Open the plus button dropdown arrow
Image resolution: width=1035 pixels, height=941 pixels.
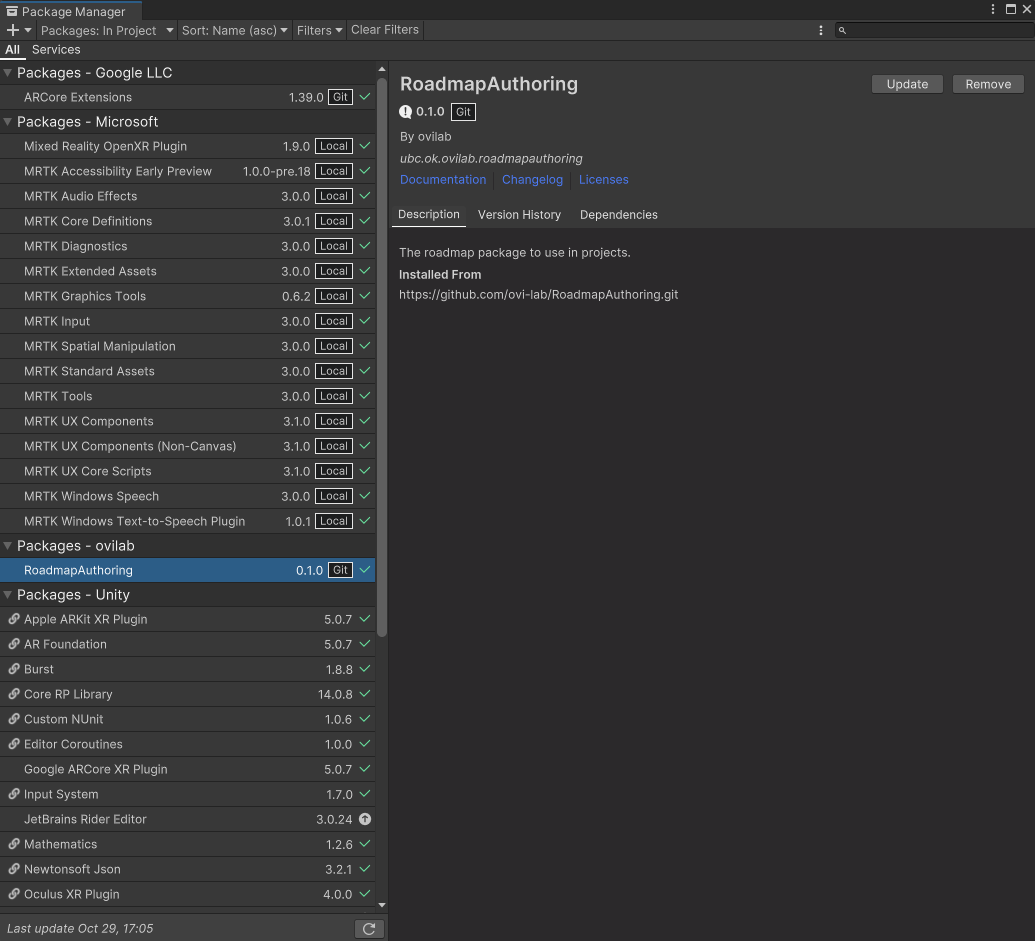click(x=28, y=30)
